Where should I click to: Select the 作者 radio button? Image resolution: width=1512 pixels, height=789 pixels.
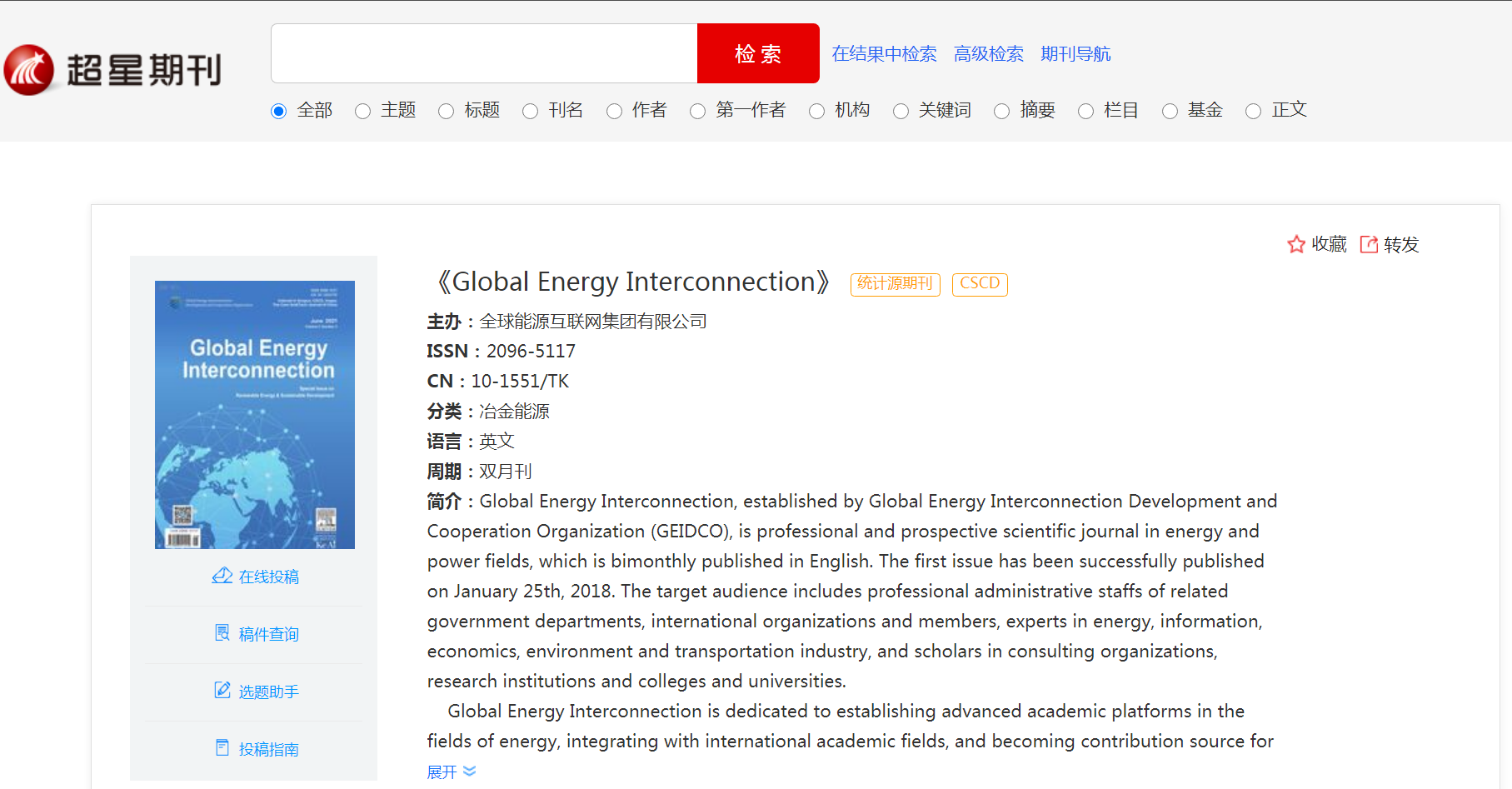[615, 111]
